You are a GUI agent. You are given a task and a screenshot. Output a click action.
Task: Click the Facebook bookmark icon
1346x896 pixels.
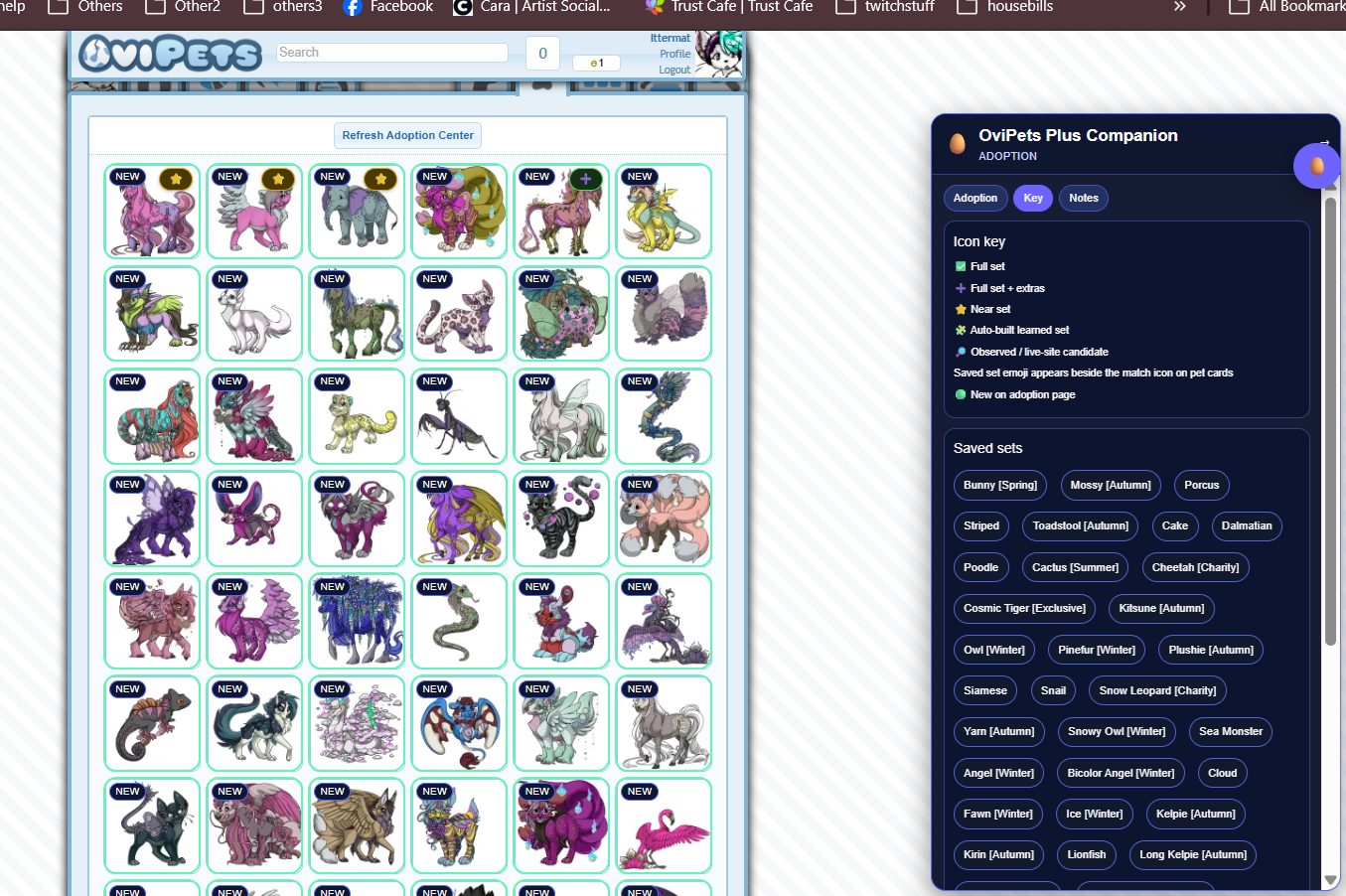353,7
